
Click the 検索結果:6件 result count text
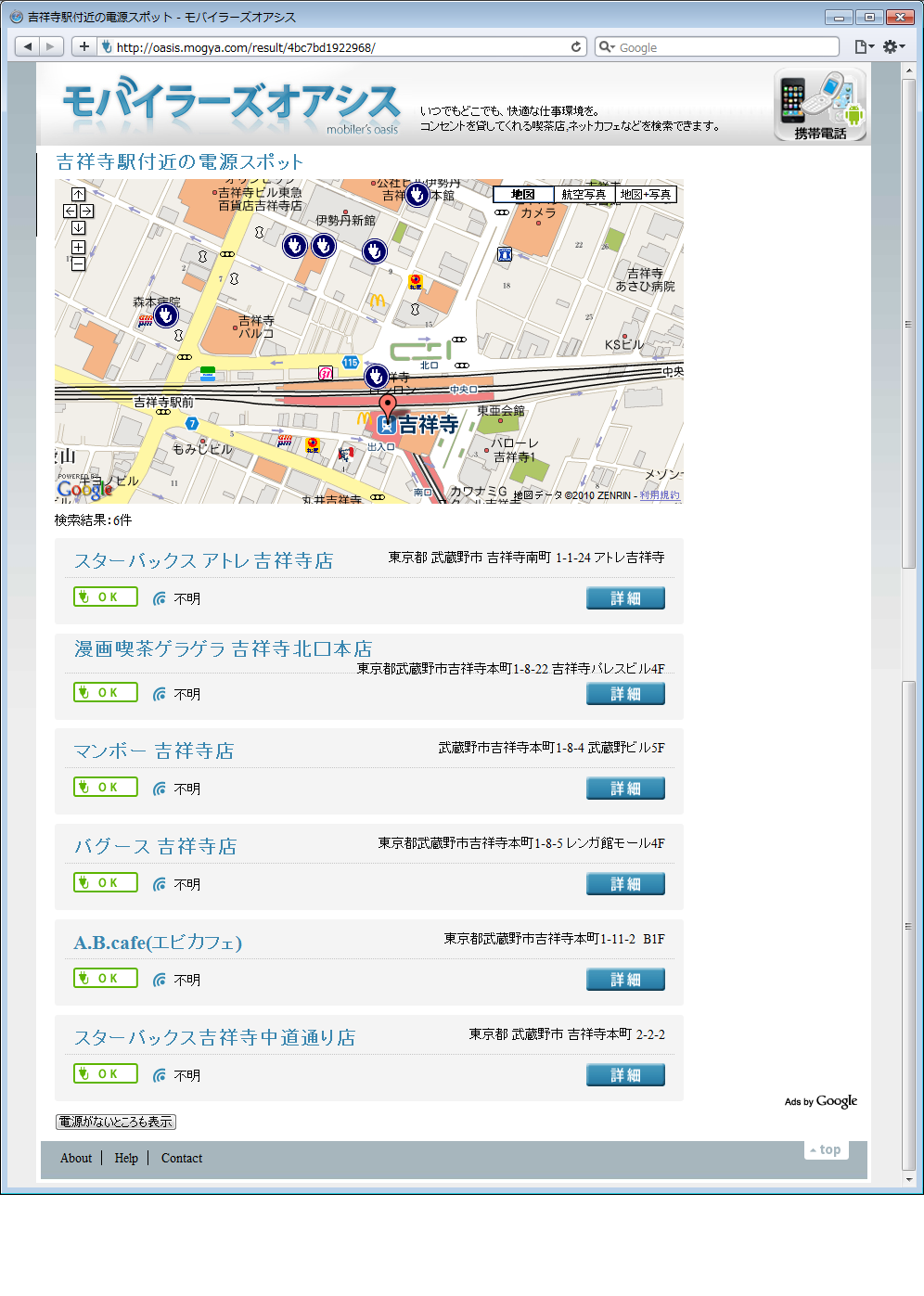[x=93, y=520]
